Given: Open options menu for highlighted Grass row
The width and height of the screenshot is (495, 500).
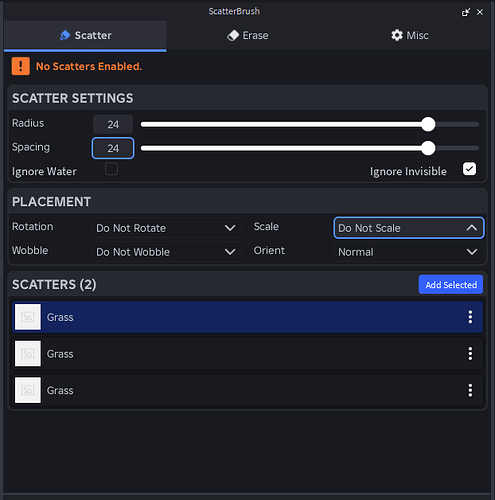Looking at the screenshot, I should click(x=470, y=317).
